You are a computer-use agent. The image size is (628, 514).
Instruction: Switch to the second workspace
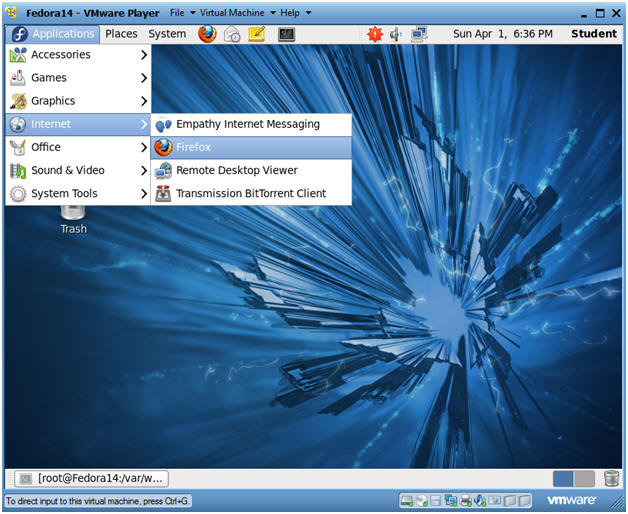click(x=584, y=479)
